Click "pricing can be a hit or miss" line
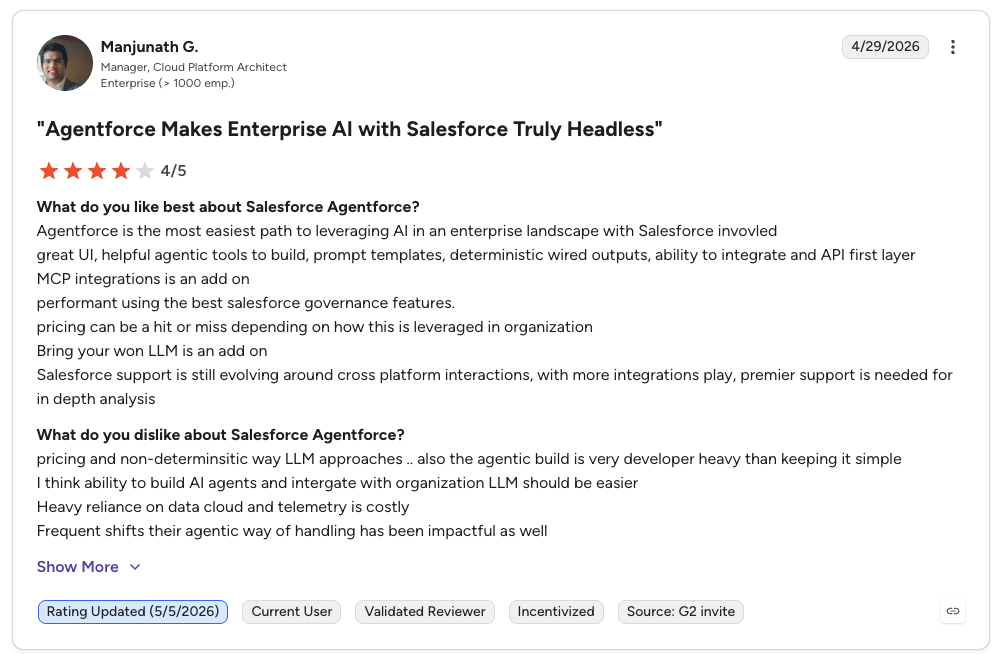The height and width of the screenshot is (654, 1000). [314, 327]
